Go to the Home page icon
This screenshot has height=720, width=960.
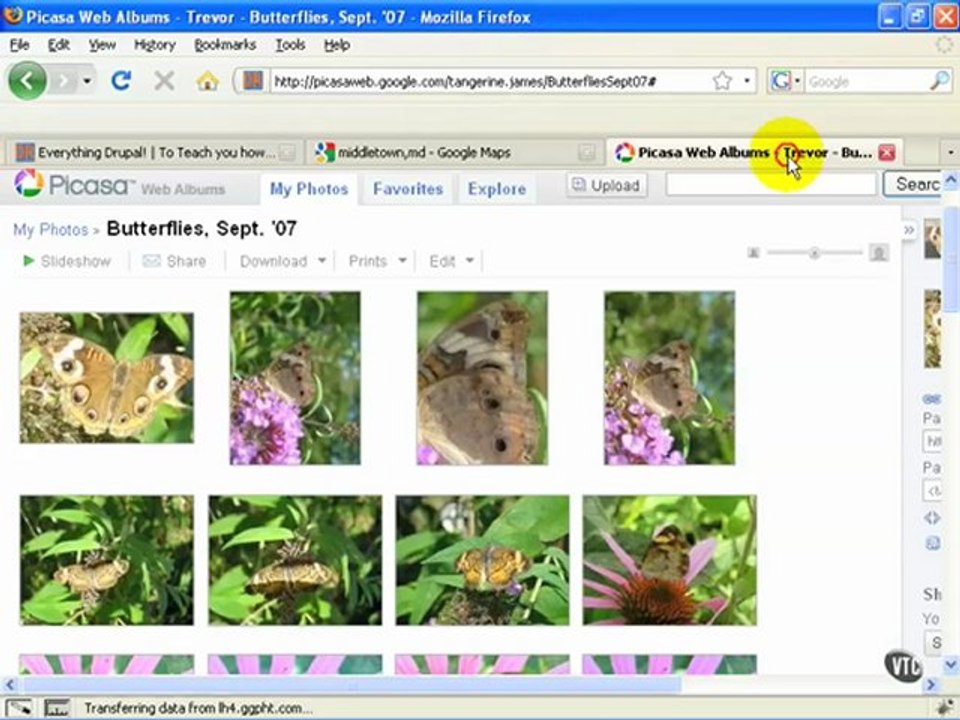tap(208, 81)
